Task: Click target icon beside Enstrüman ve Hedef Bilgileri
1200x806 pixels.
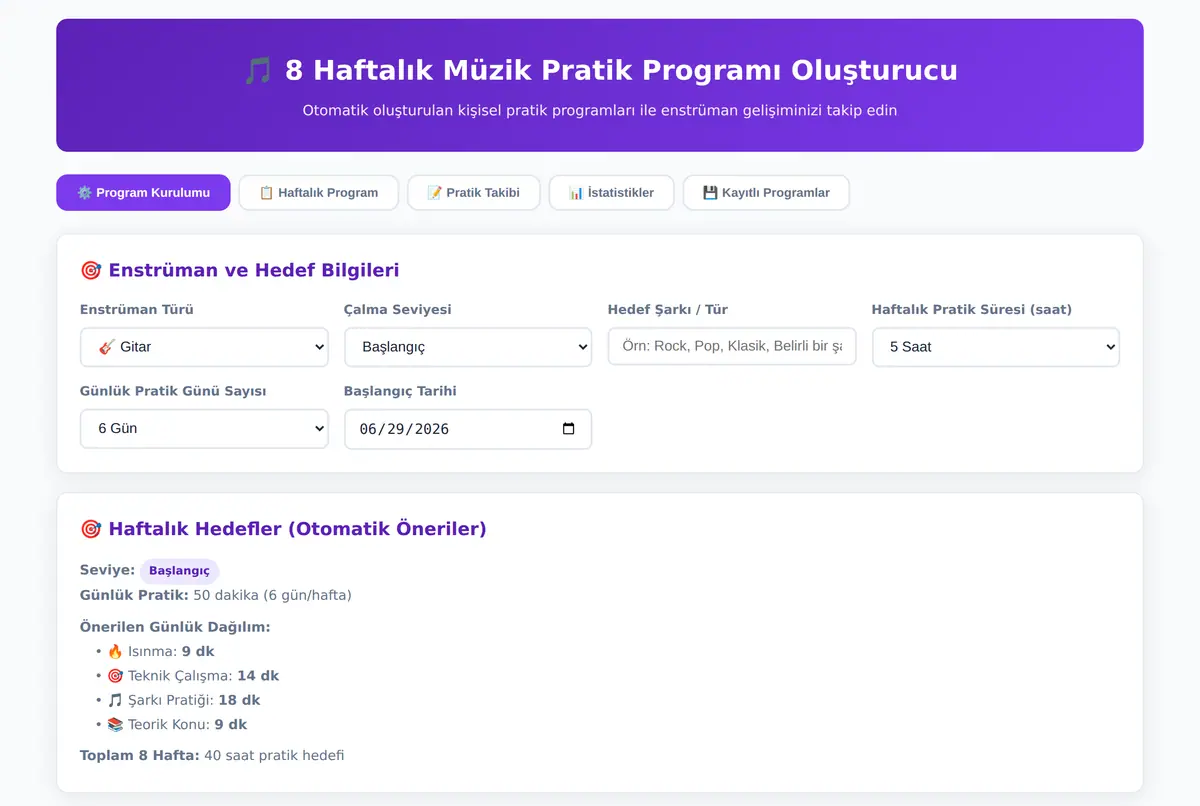Action: click(90, 270)
